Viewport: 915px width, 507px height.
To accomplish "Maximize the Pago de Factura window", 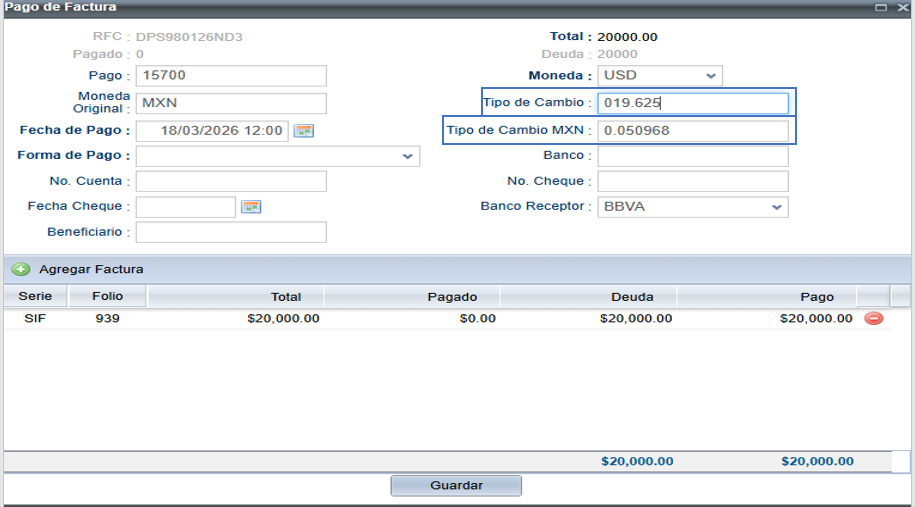I will coord(881,7).
